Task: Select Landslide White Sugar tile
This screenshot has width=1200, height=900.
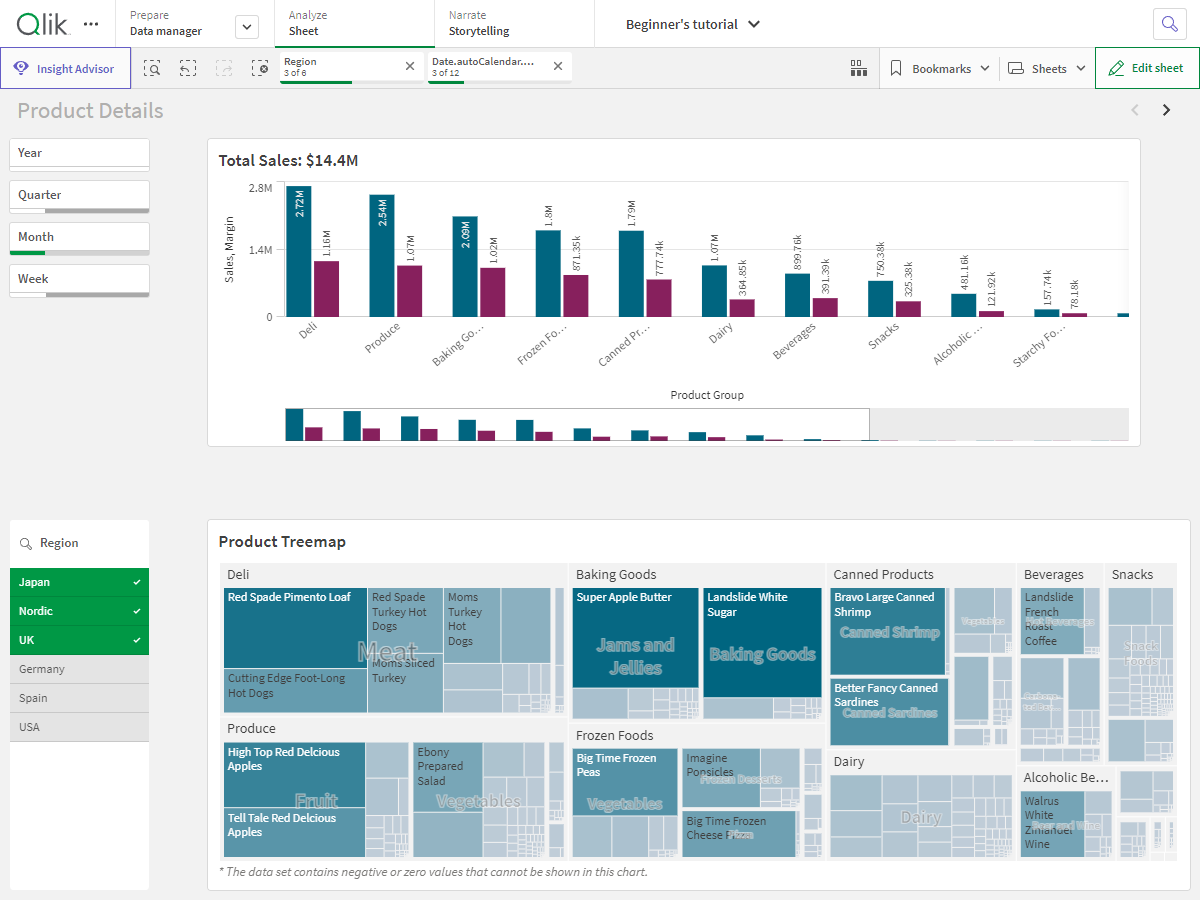Action: pyautogui.click(x=762, y=642)
